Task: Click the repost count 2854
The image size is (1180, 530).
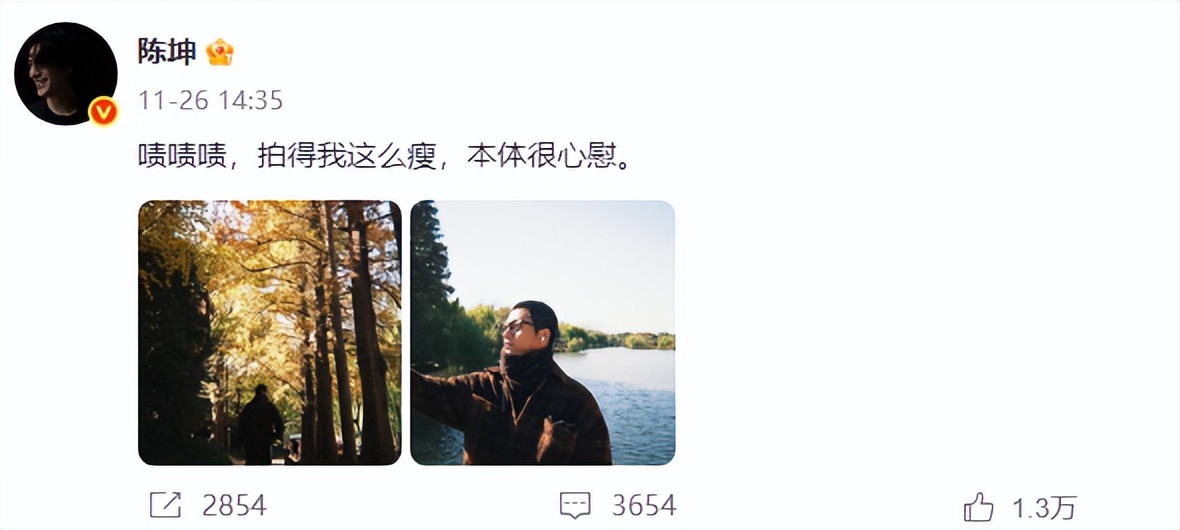Action: (x=234, y=505)
